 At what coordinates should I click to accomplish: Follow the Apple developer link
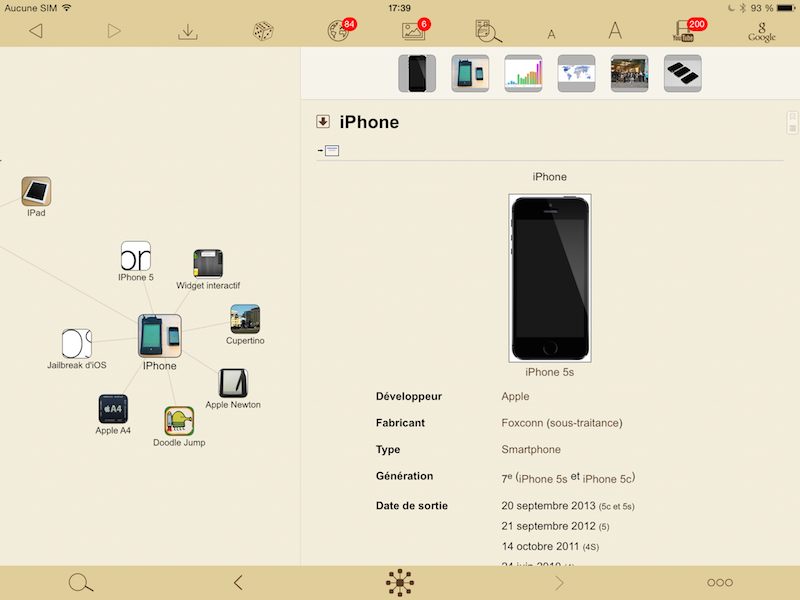(515, 396)
